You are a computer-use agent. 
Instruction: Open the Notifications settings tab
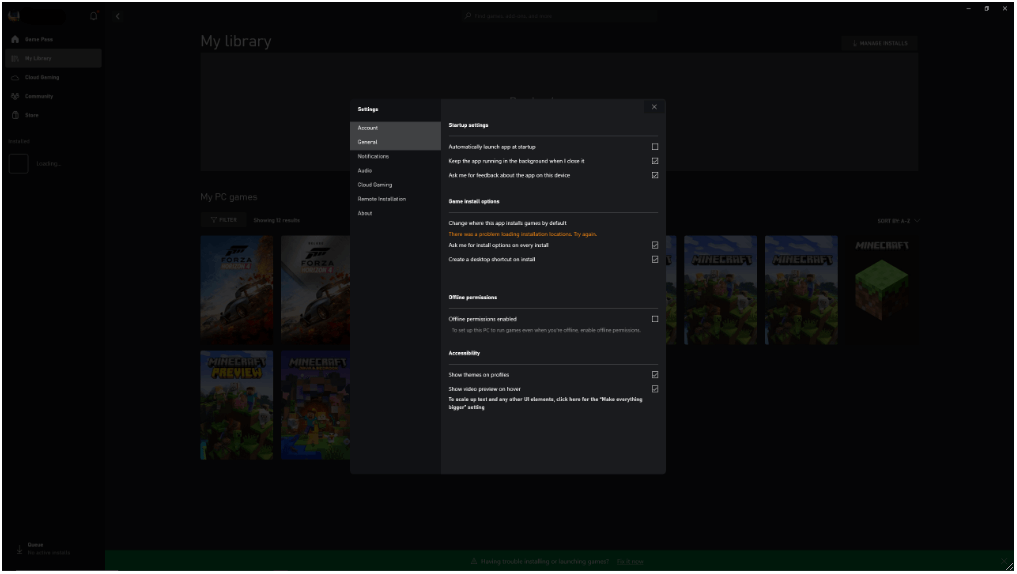click(395, 156)
